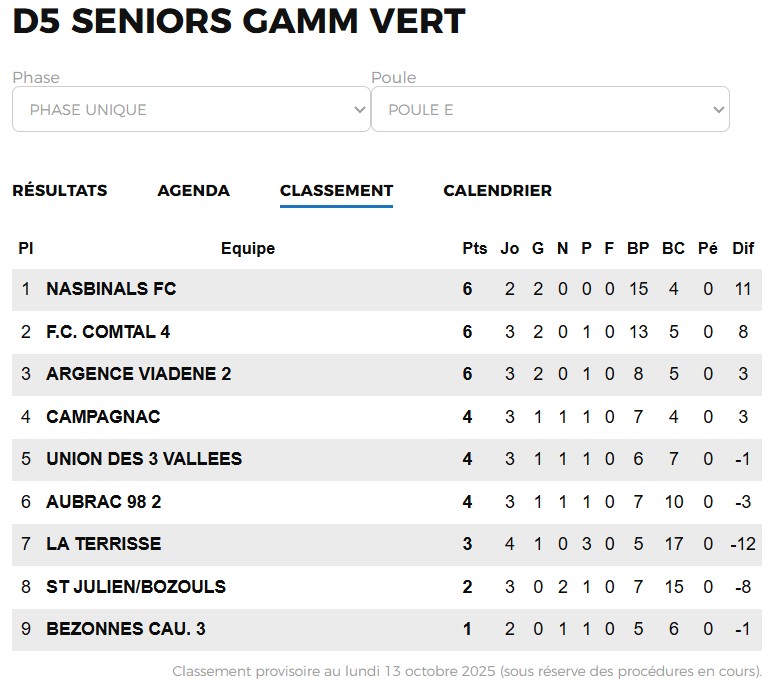Open ST JULIEN/BOZOULS team entry
Image resolution: width=776 pixels, height=681 pixels.
tap(136, 586)
